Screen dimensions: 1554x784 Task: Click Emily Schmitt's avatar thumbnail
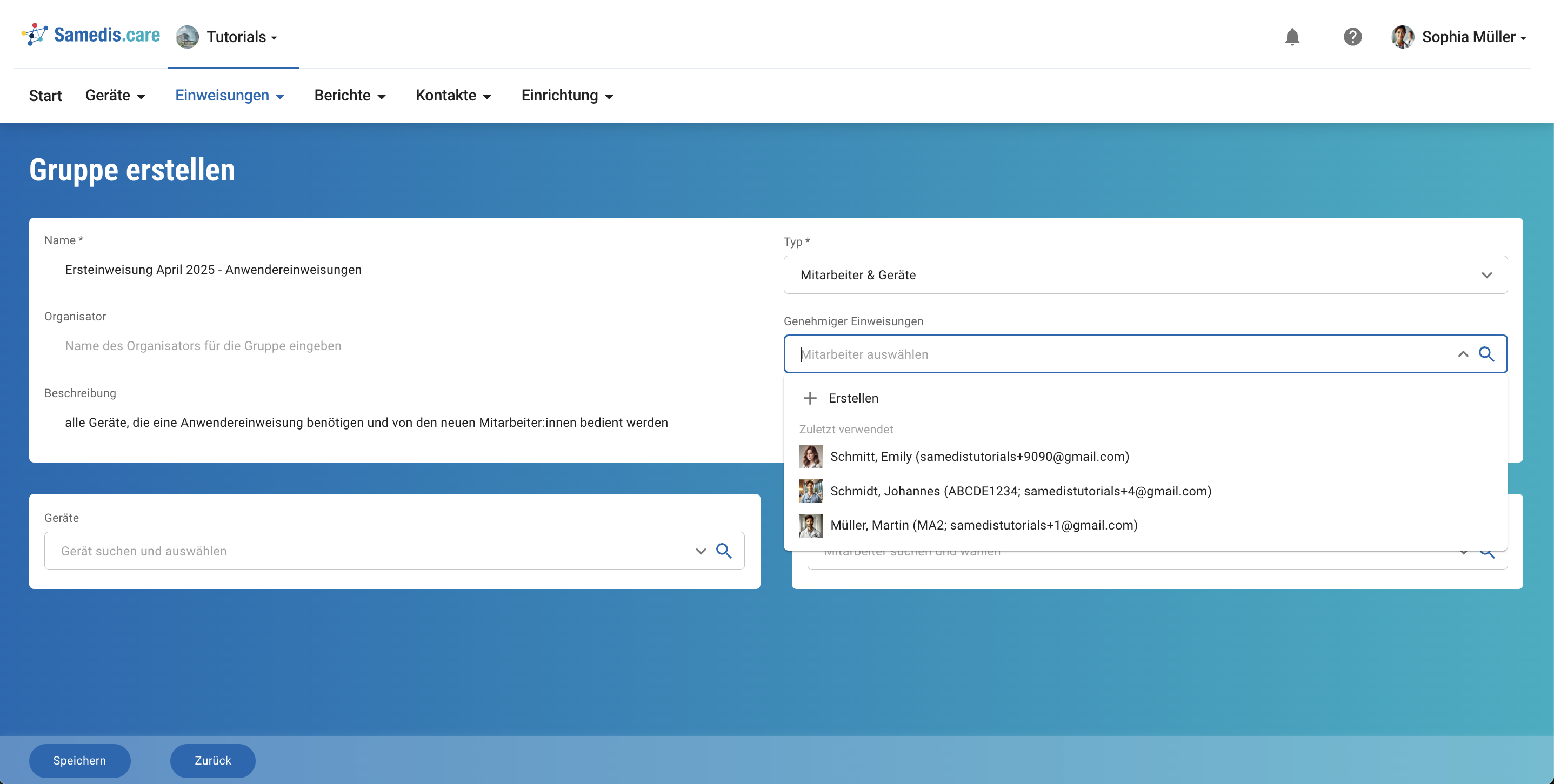click(810, 457)
